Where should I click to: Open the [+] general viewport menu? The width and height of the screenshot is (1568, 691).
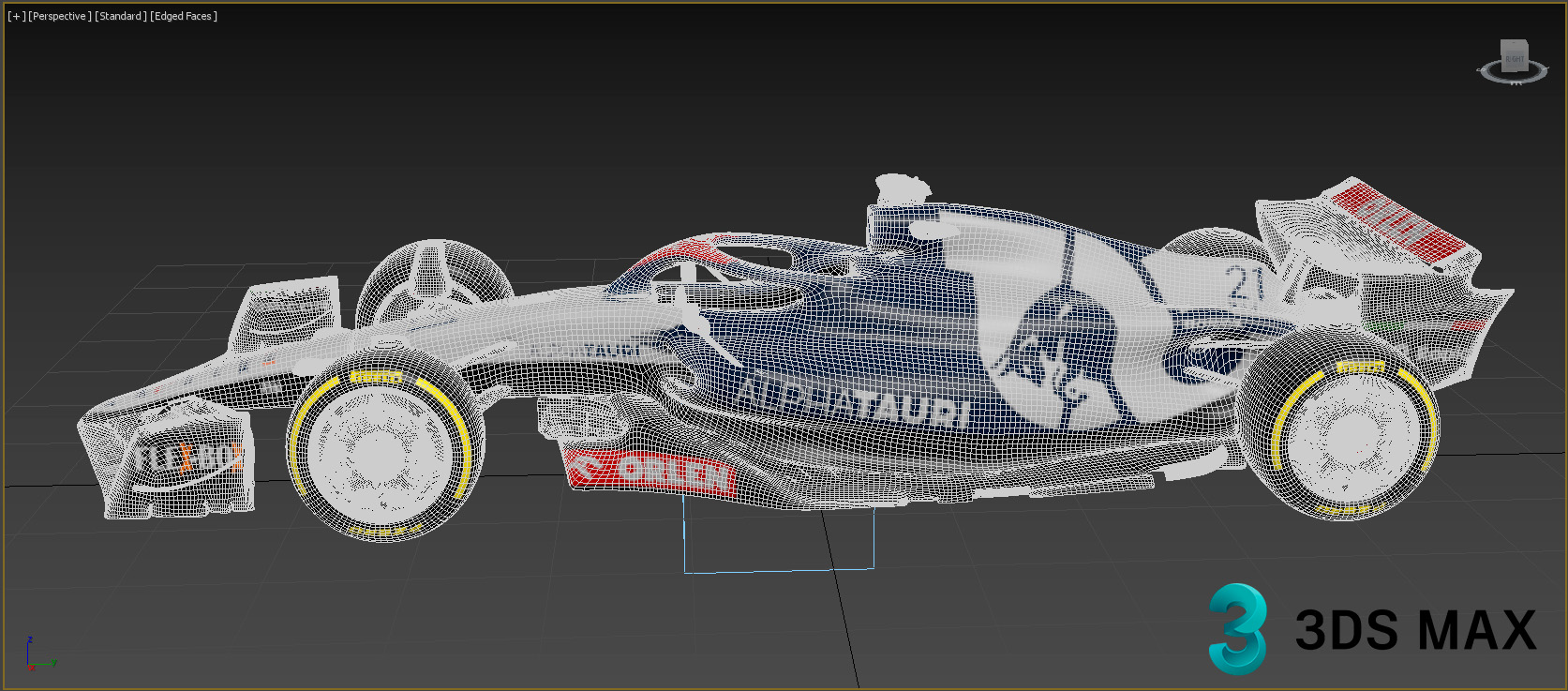click(x=17, y=16)
